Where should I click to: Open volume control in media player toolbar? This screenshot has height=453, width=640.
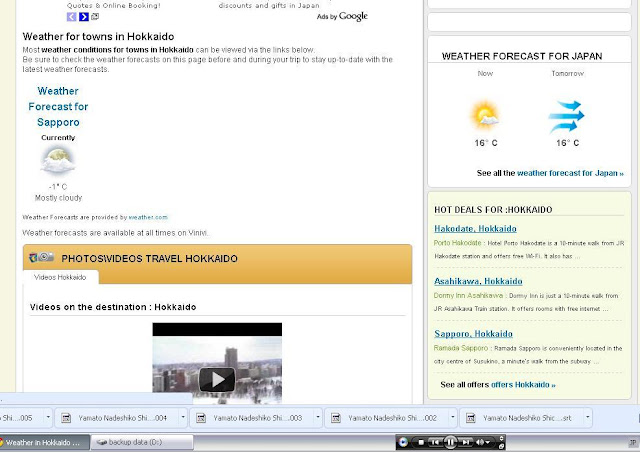483,442
